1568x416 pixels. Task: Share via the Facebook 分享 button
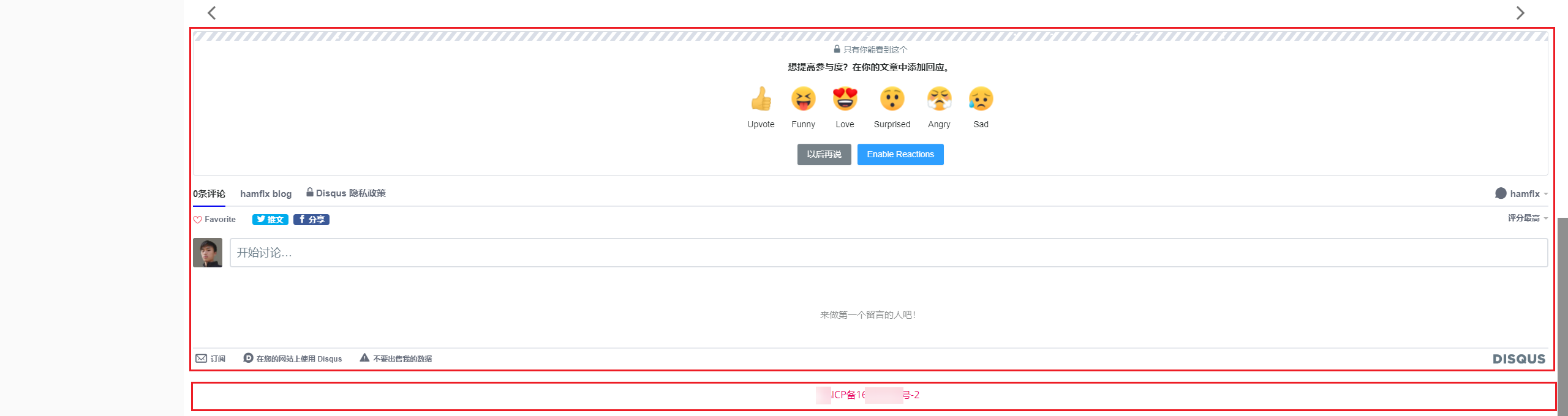pos(311,220)
